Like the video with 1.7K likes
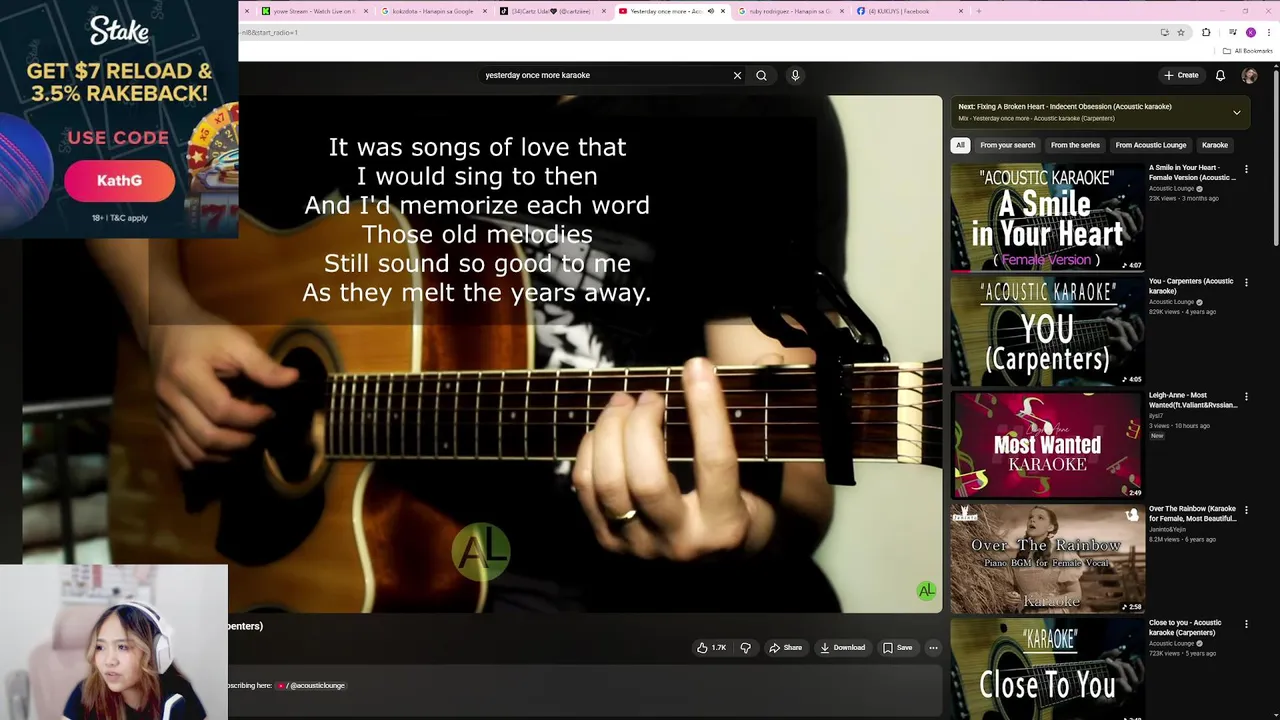The height and width of the screenshot is (720, 1280). (711, 648)
